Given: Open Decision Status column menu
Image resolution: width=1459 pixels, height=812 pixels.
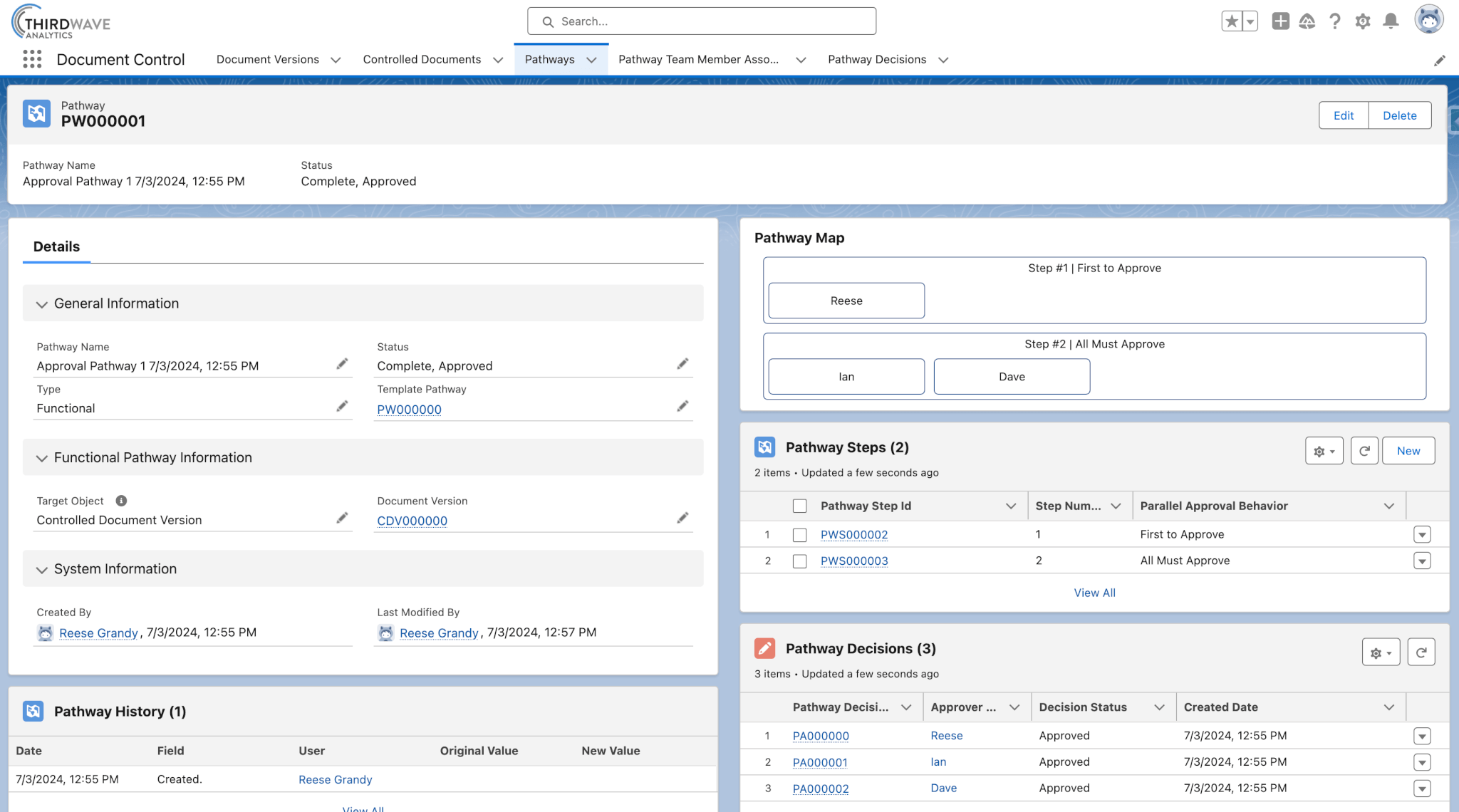Looking at the screenshot, I should tap(1159, 707).
